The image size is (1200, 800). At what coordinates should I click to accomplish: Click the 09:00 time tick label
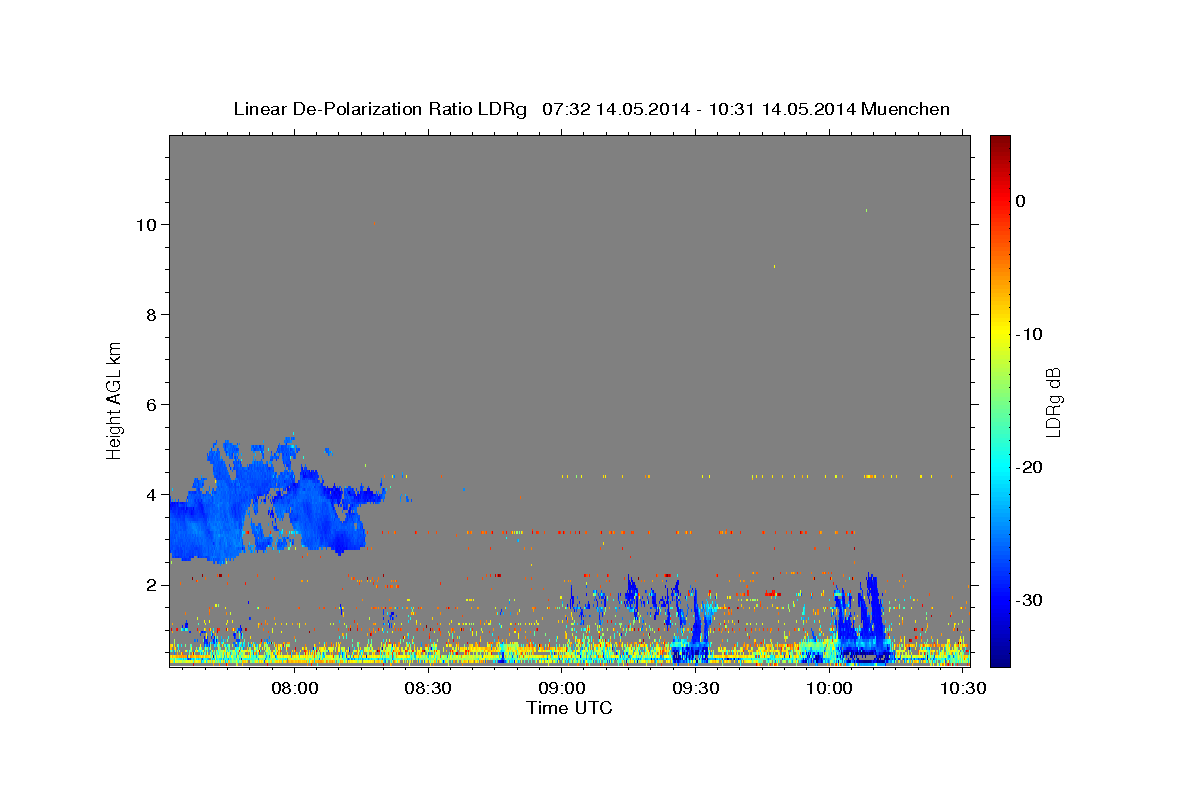tap(562, 688)
